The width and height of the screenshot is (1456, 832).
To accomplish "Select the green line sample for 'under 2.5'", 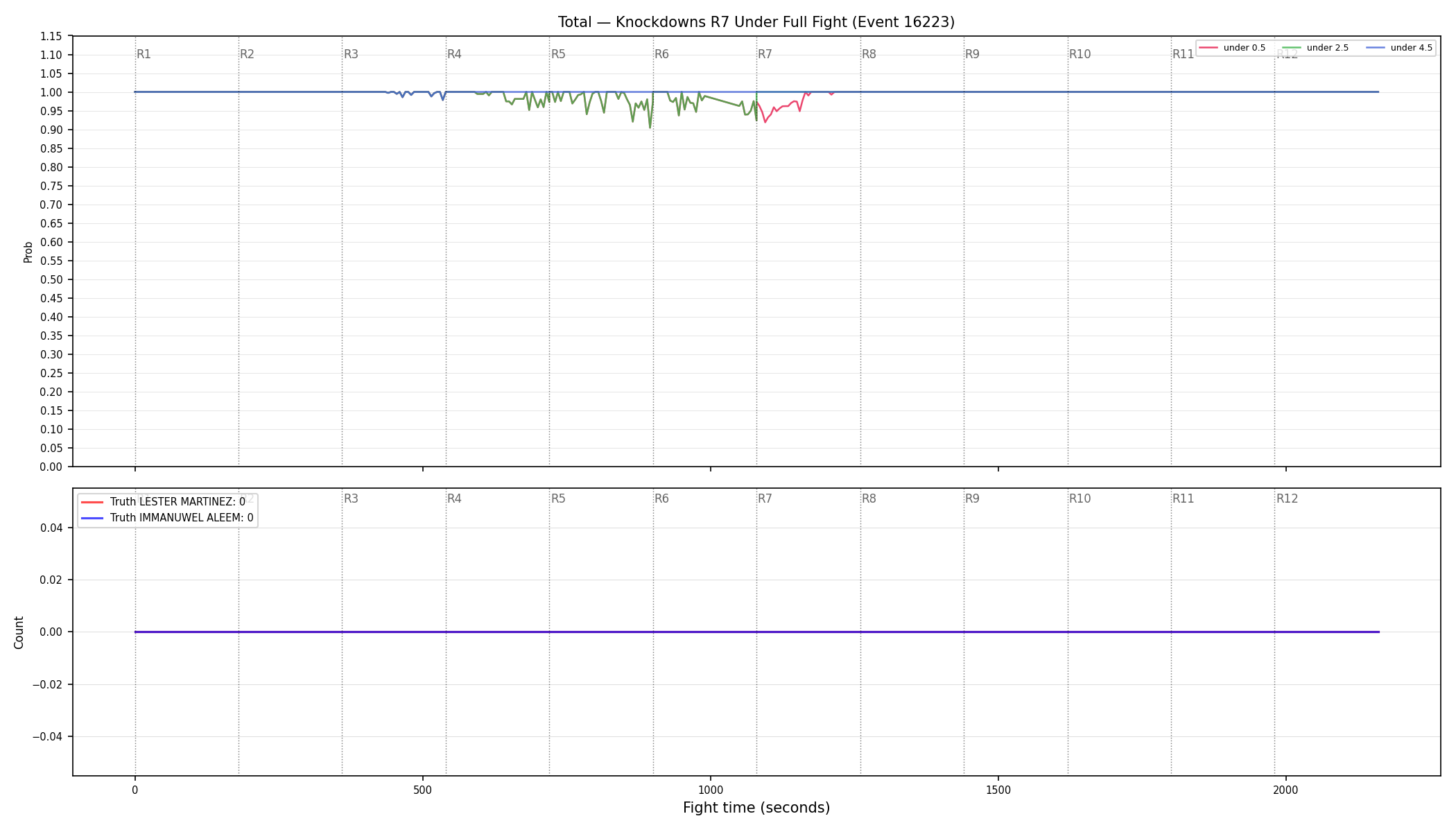I will tap(1292, 48).
